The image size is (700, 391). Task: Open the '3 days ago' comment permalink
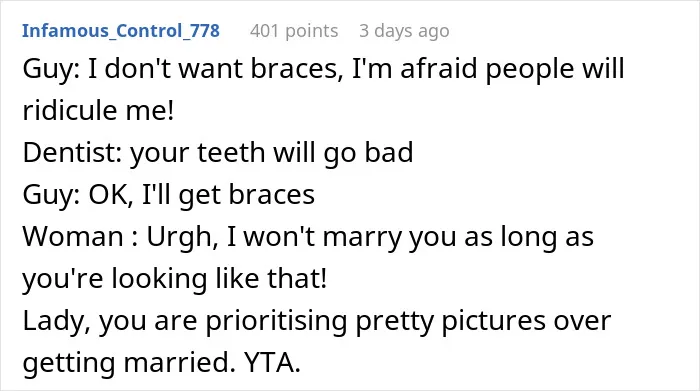(404, 31)
